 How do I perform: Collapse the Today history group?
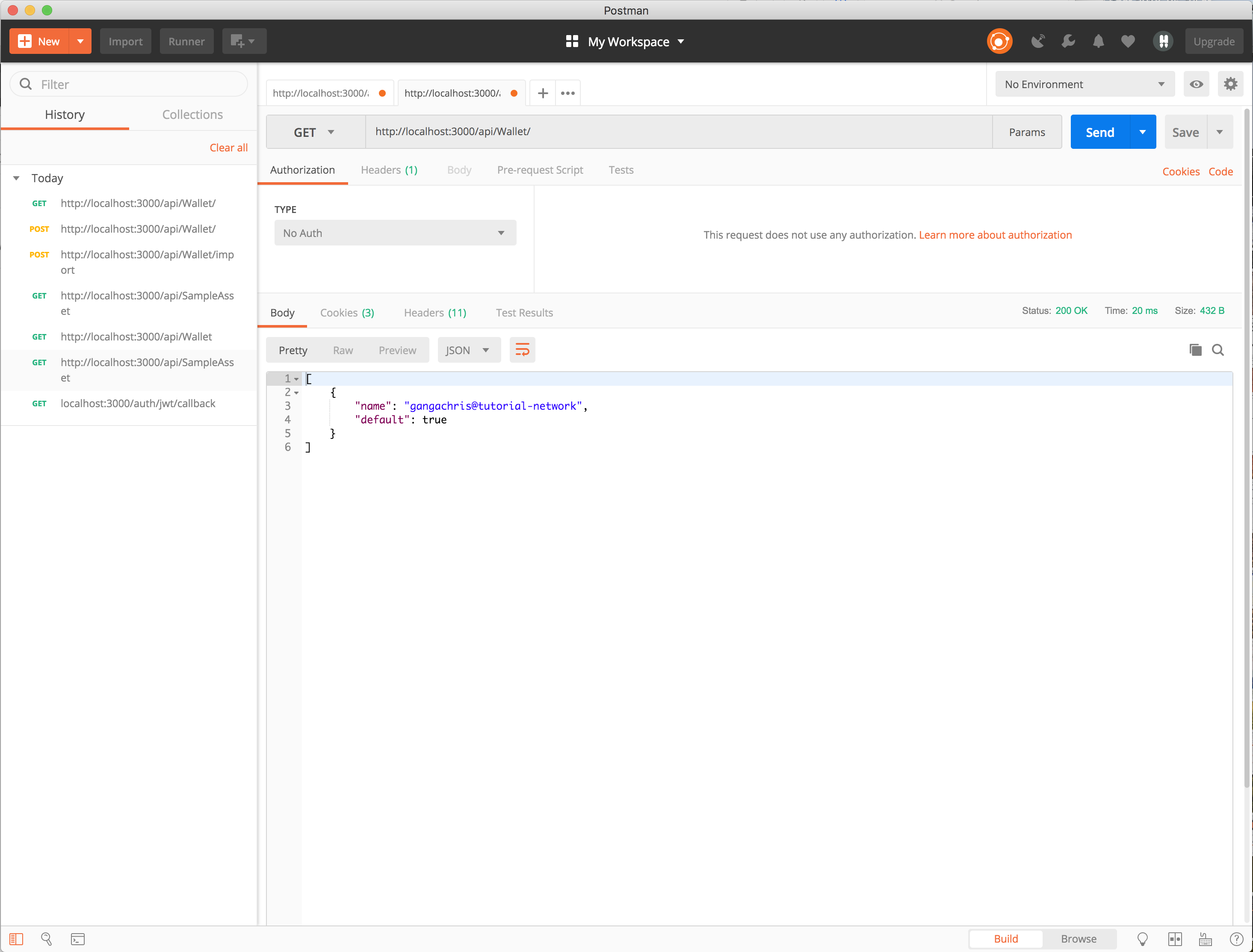click(x=16, y=178)
